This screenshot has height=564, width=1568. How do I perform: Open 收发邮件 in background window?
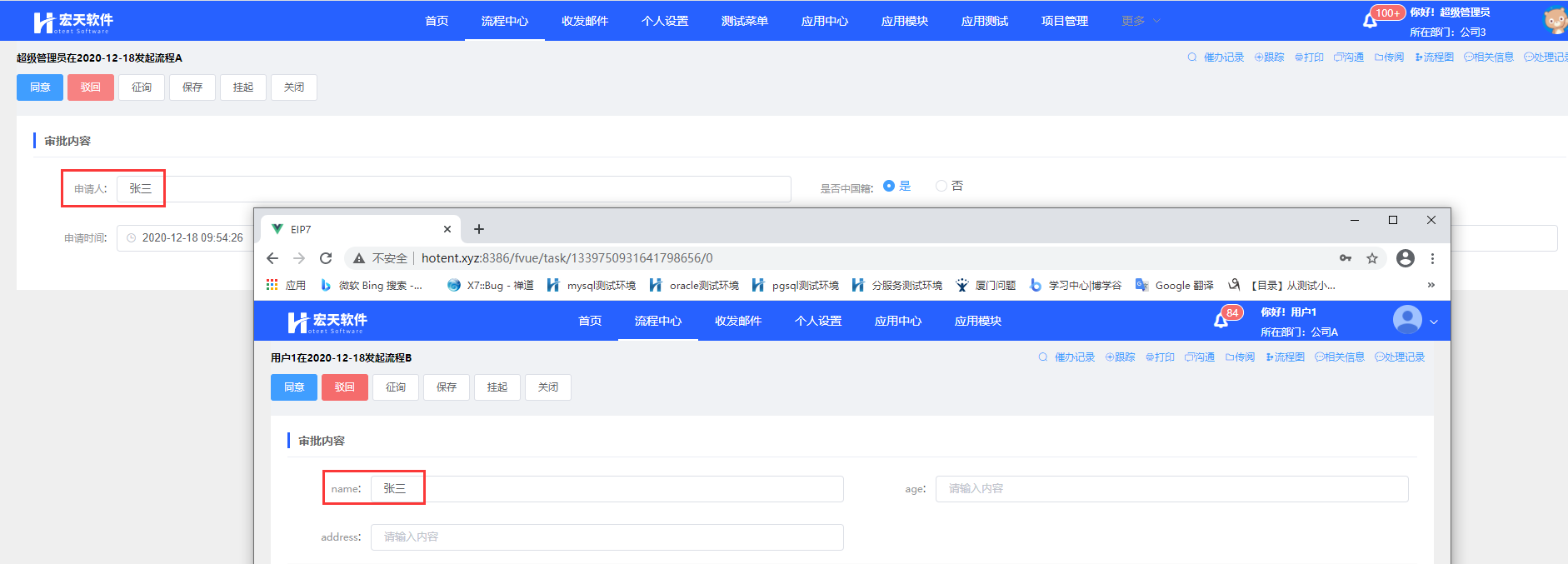pyautogui.click(x=585, y=21)
